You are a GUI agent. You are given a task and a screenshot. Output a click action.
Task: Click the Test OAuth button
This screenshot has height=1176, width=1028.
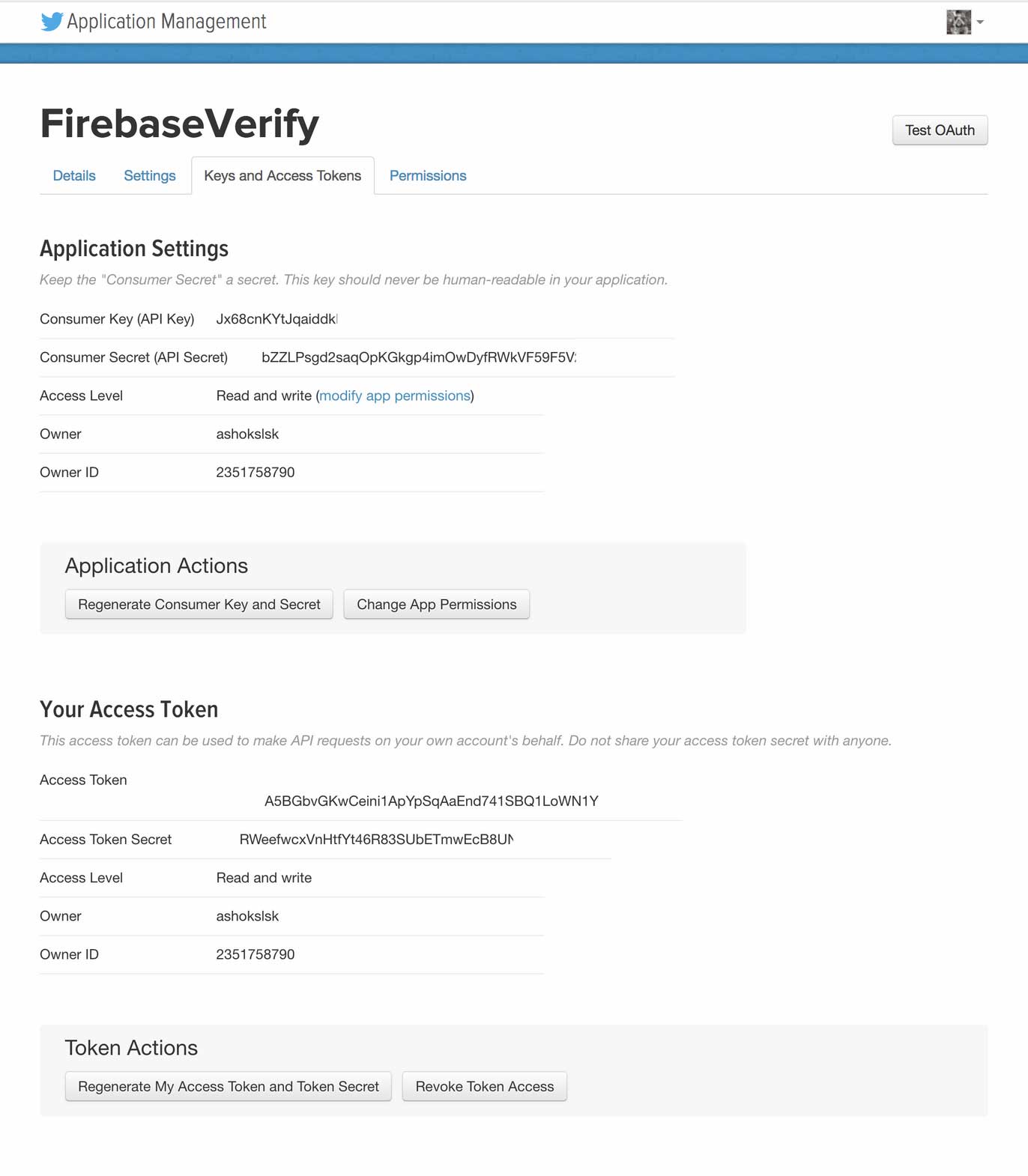(x=940, y=130)
